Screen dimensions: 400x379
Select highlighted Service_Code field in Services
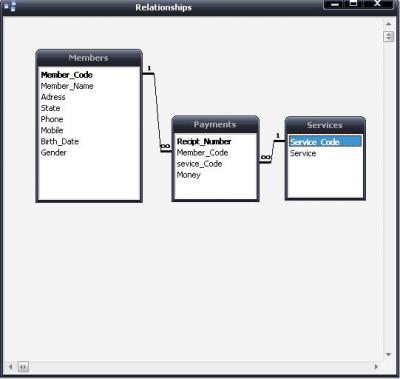tap(325, 142)
